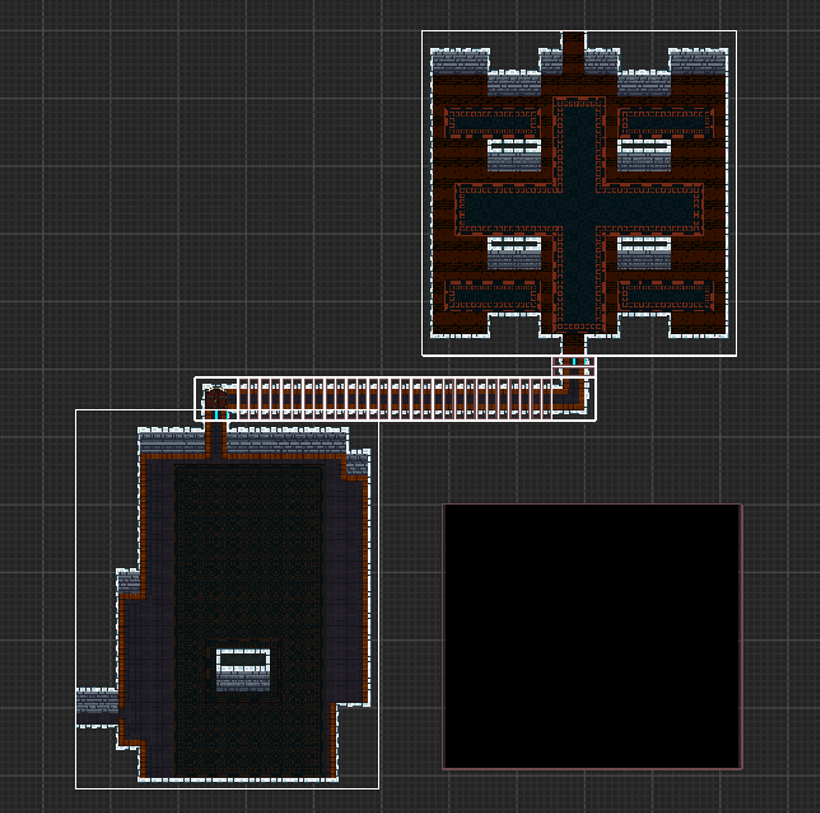Click the cyan door marker below the cross room
Viewport: 820px width, 813px height.
tap(574, 362)
